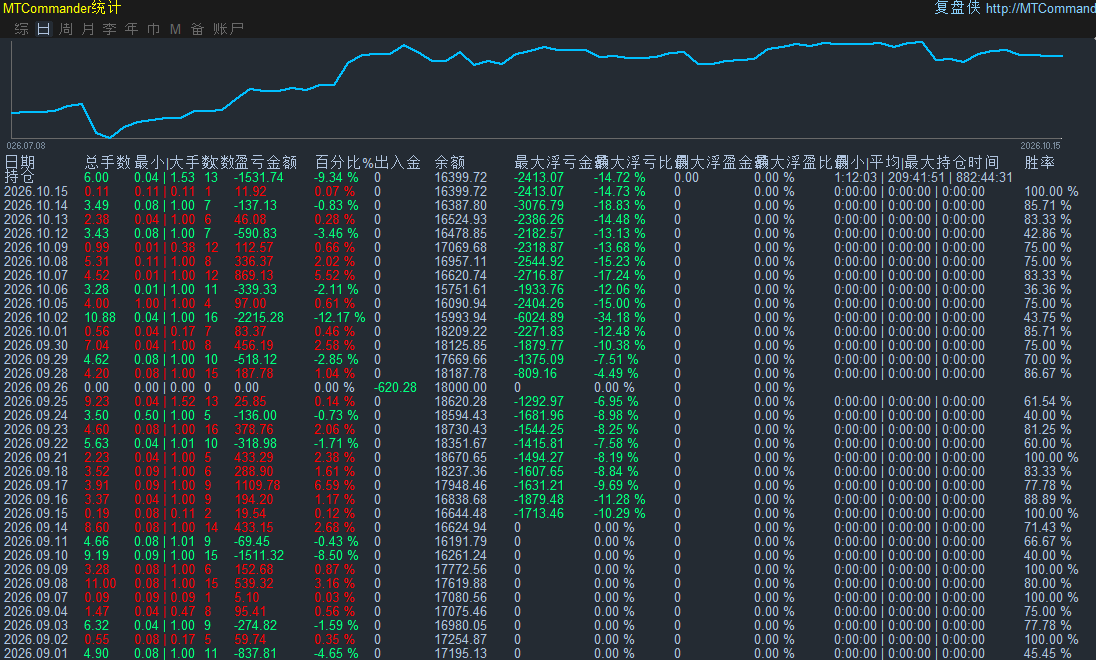Select the M tab

coord(175,29)
